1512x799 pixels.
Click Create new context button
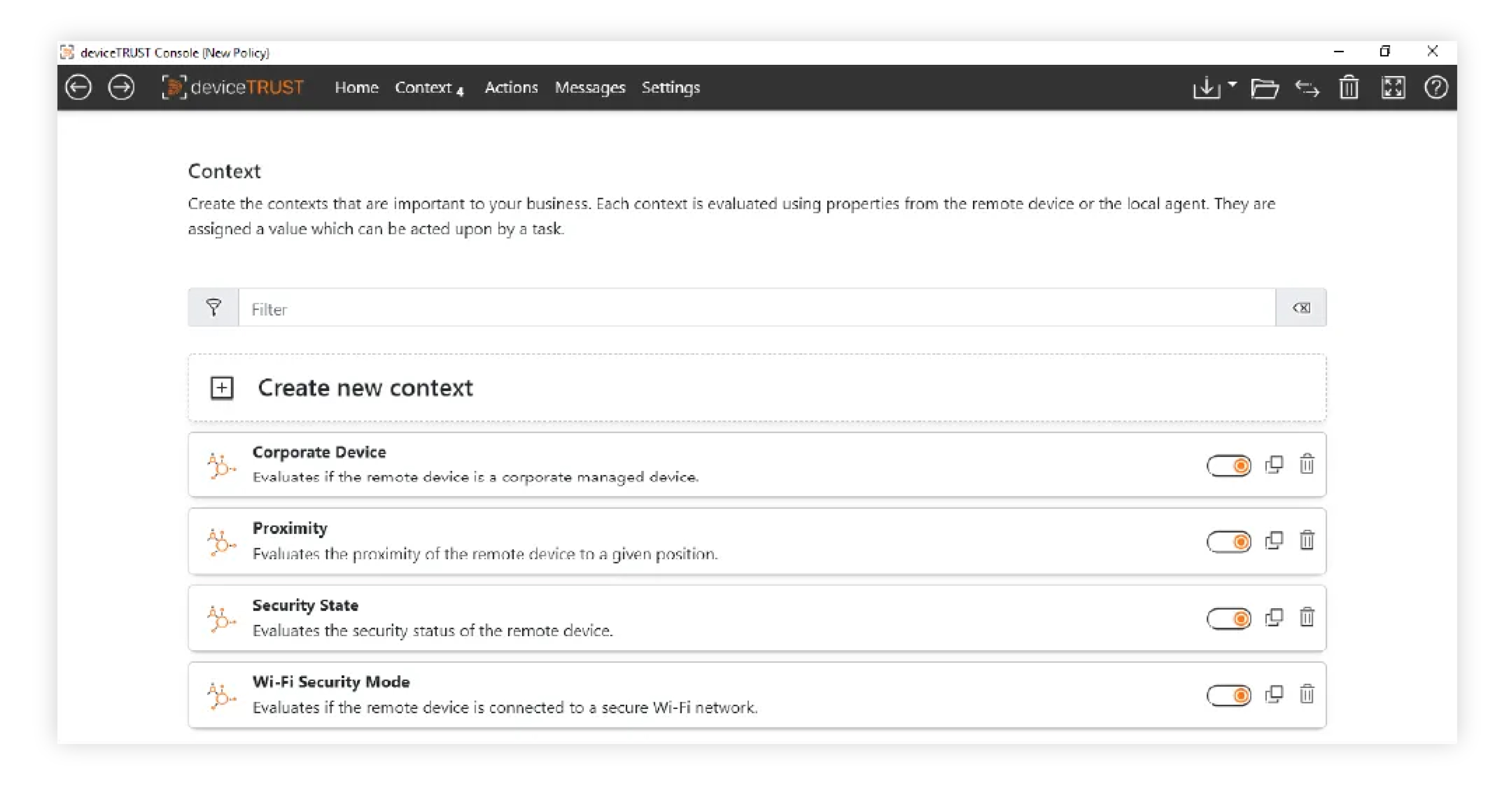pyautogui.click(x=364, y=387)
